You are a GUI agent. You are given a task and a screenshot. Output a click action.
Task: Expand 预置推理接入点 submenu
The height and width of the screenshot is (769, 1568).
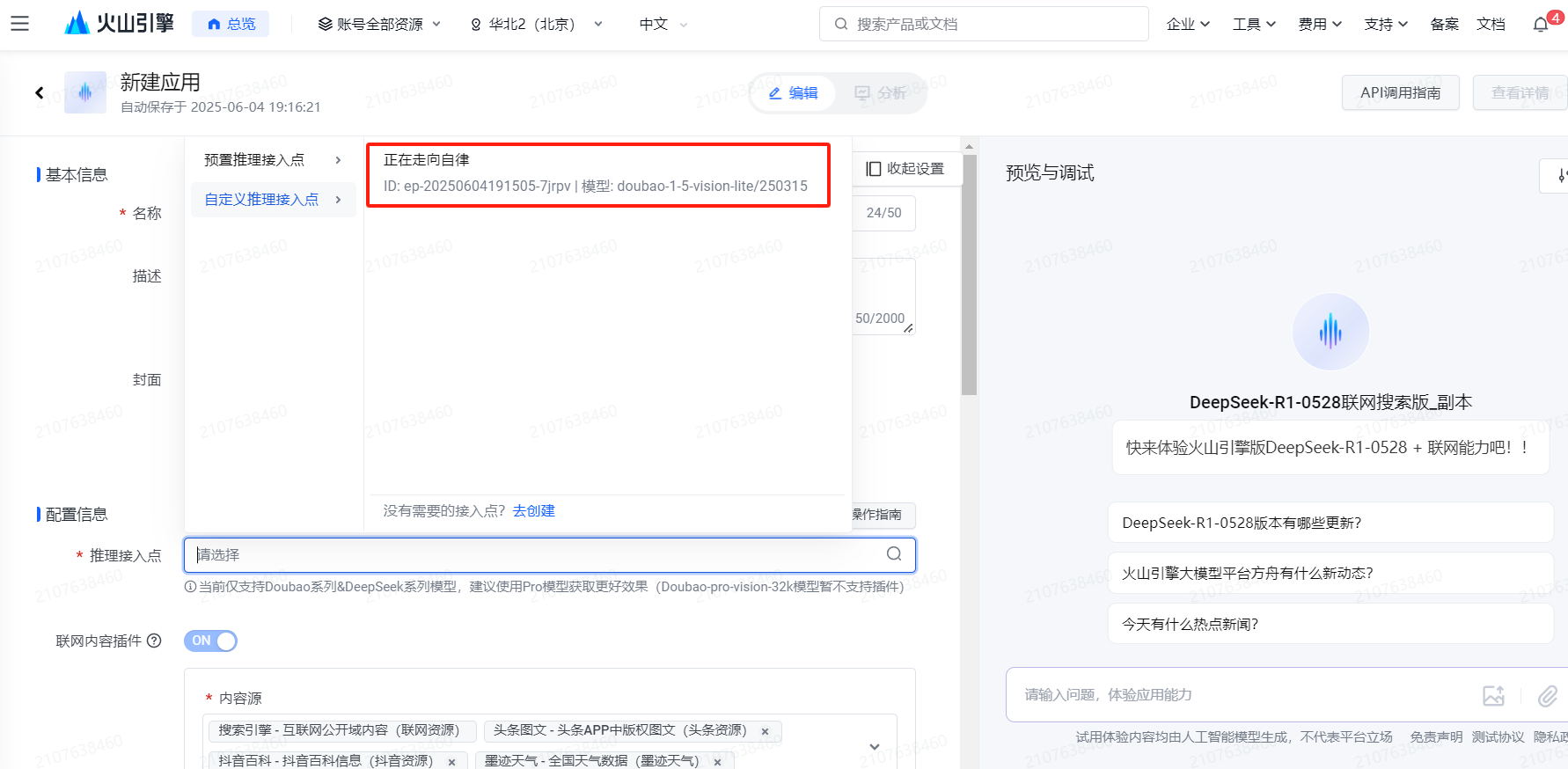(x=272, y=160)
